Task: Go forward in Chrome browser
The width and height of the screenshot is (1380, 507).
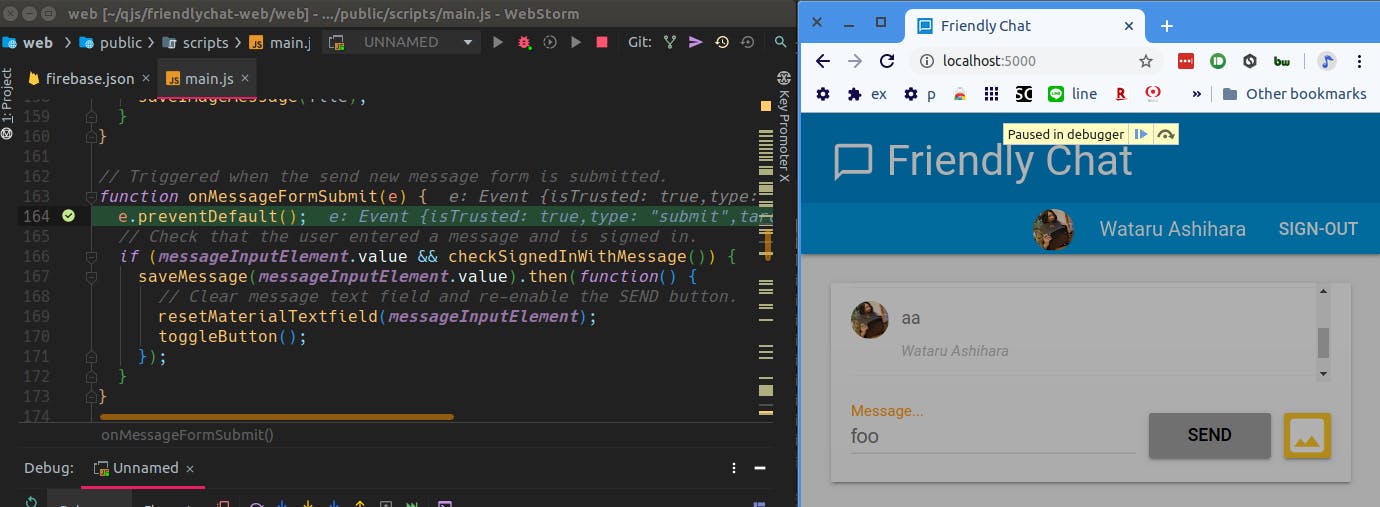Action: pos(855,61)
